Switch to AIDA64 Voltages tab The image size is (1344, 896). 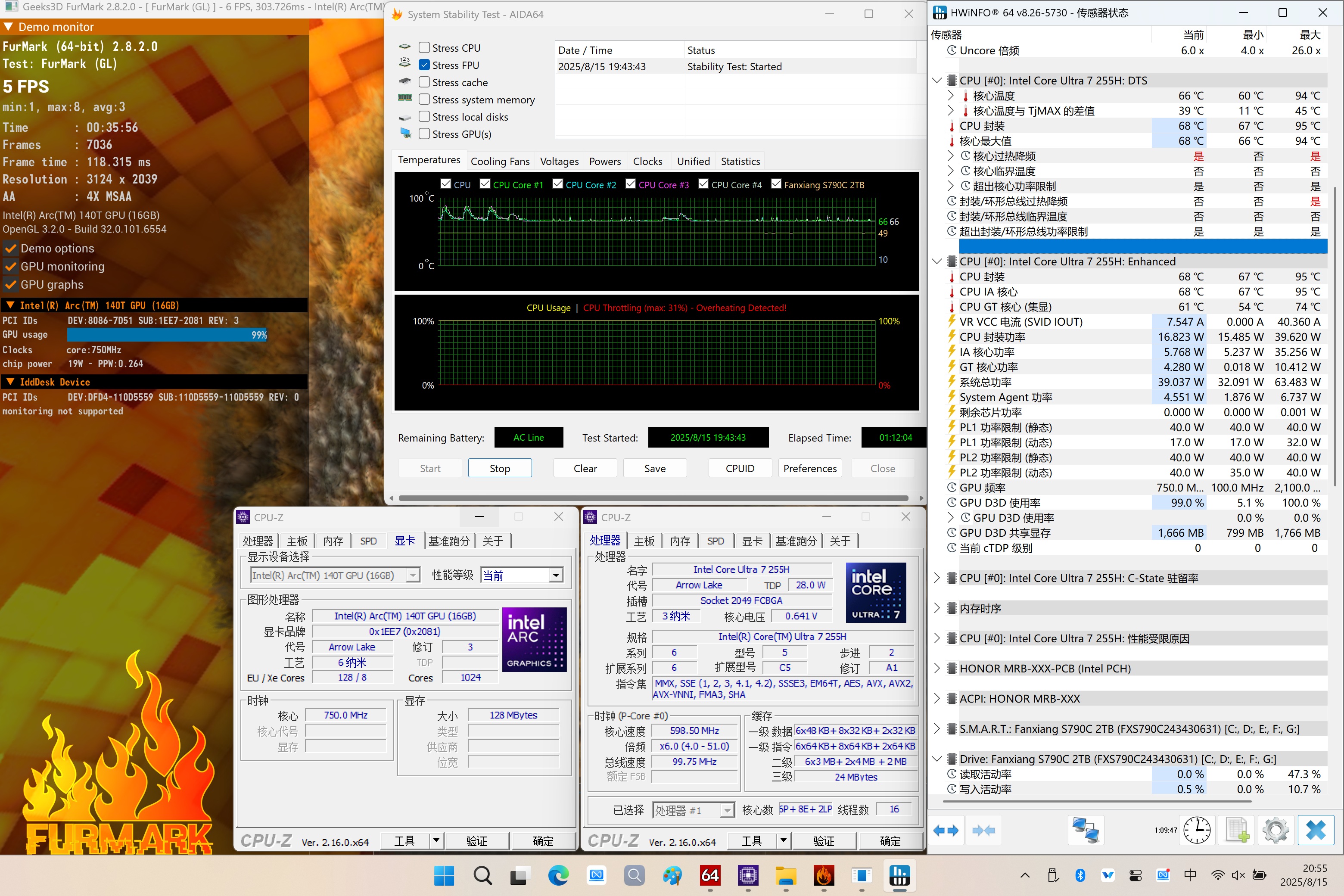[560, 161]
